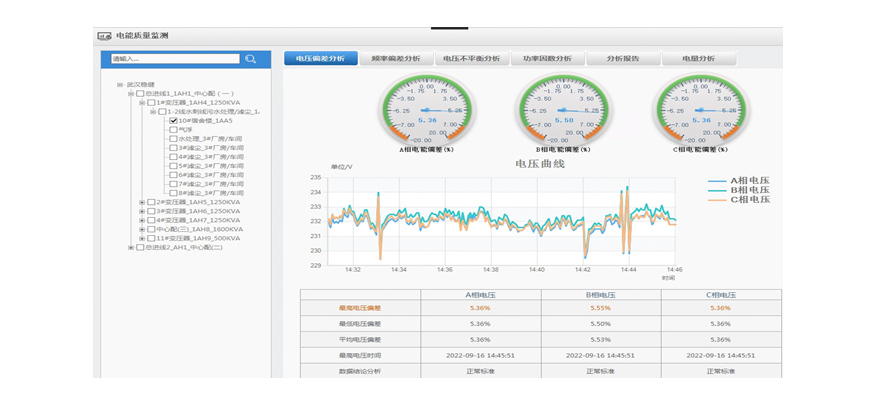Viewport: 872px width, 405px height.
Task: Expand the 11#变压器_1AH9_500KVA node
Action: [x=142, y=238]
